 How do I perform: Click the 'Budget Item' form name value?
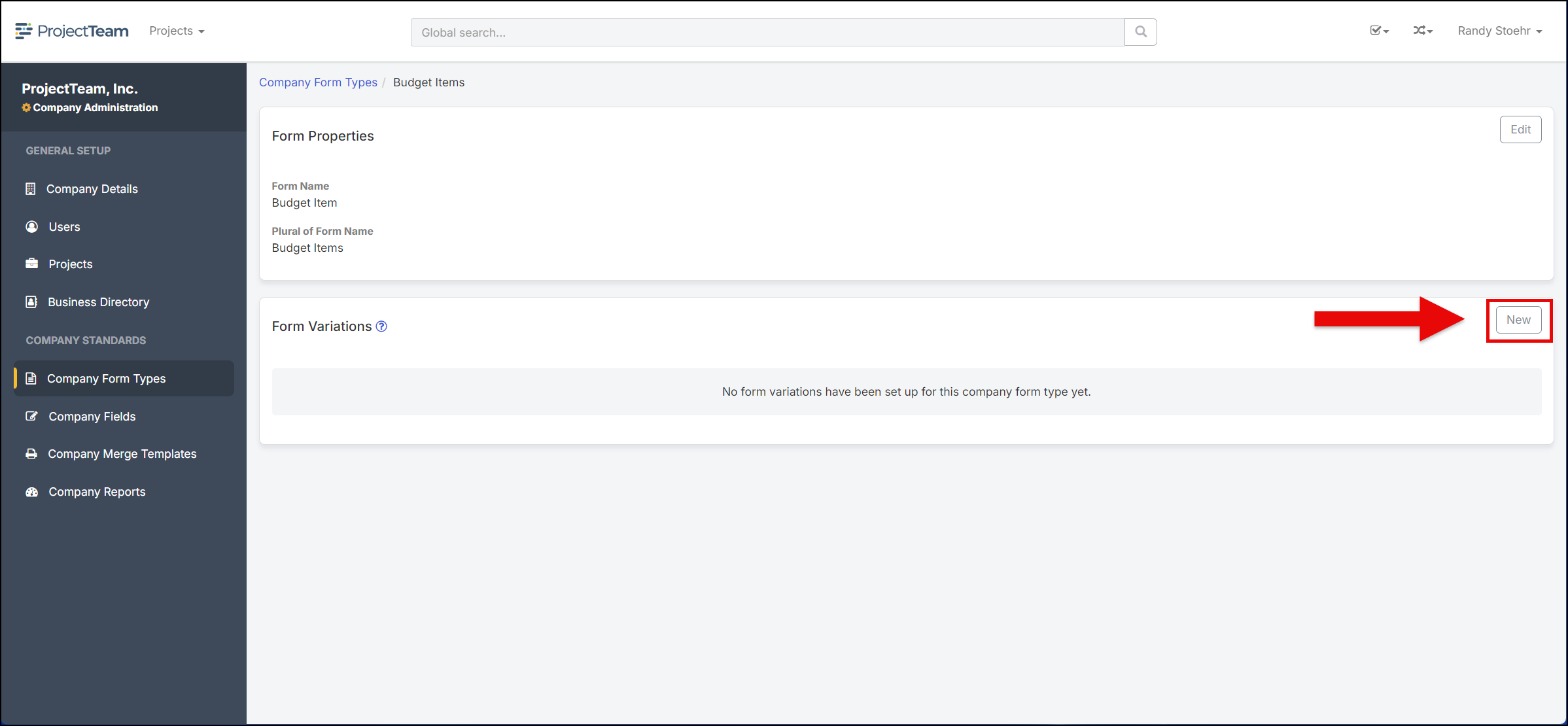[304, 203]
